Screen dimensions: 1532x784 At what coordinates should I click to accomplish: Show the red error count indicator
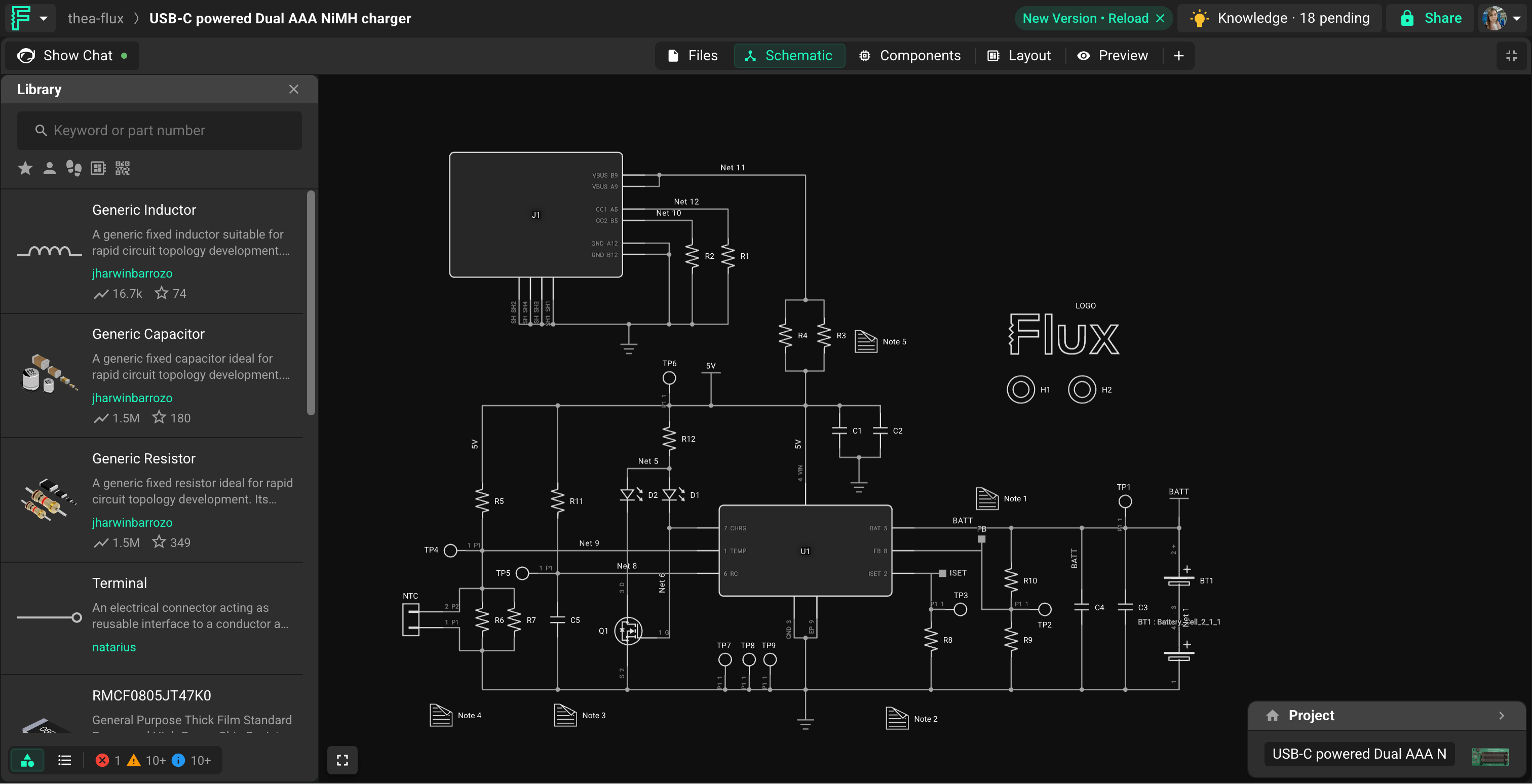[108, 760]
